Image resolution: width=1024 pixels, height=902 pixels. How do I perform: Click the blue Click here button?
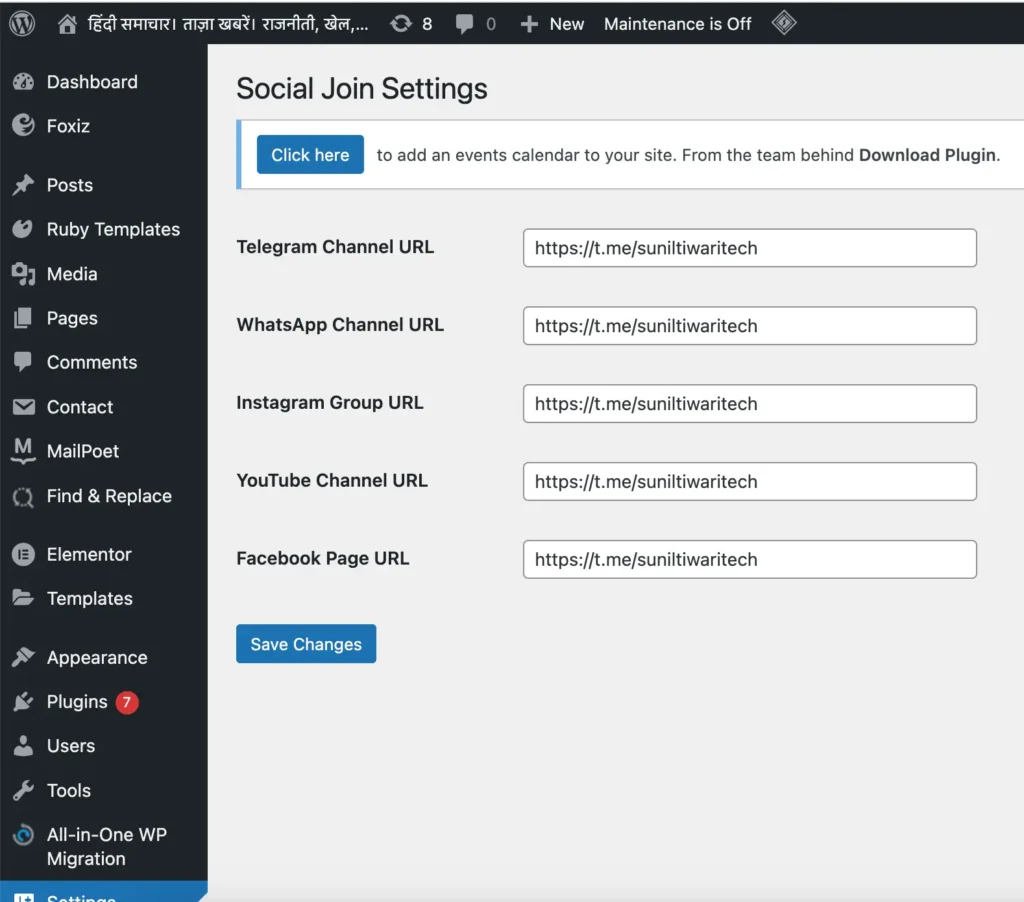(x=310, y=155)
